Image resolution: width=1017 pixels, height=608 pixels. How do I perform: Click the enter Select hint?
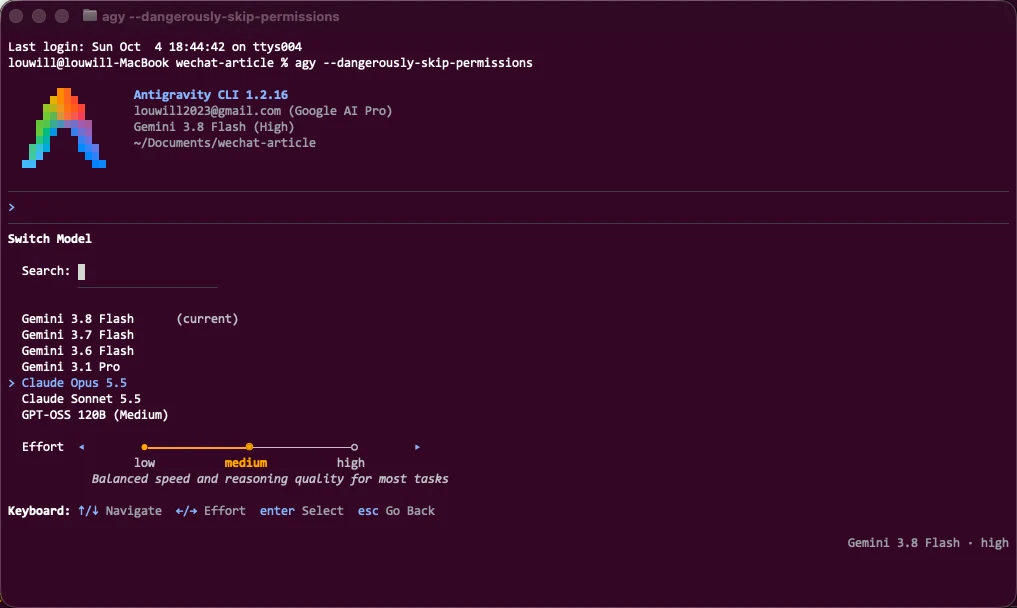302,511
